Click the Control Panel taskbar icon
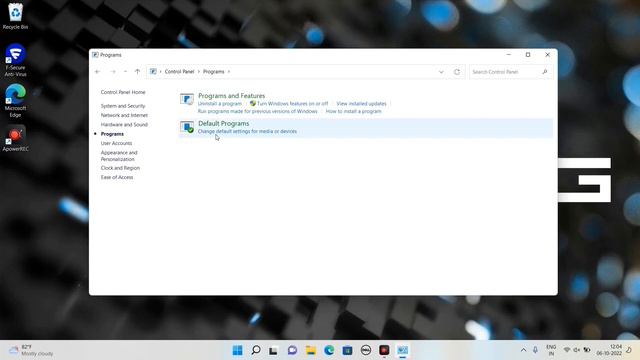640x360 pixels. click(x=402, y=350)
